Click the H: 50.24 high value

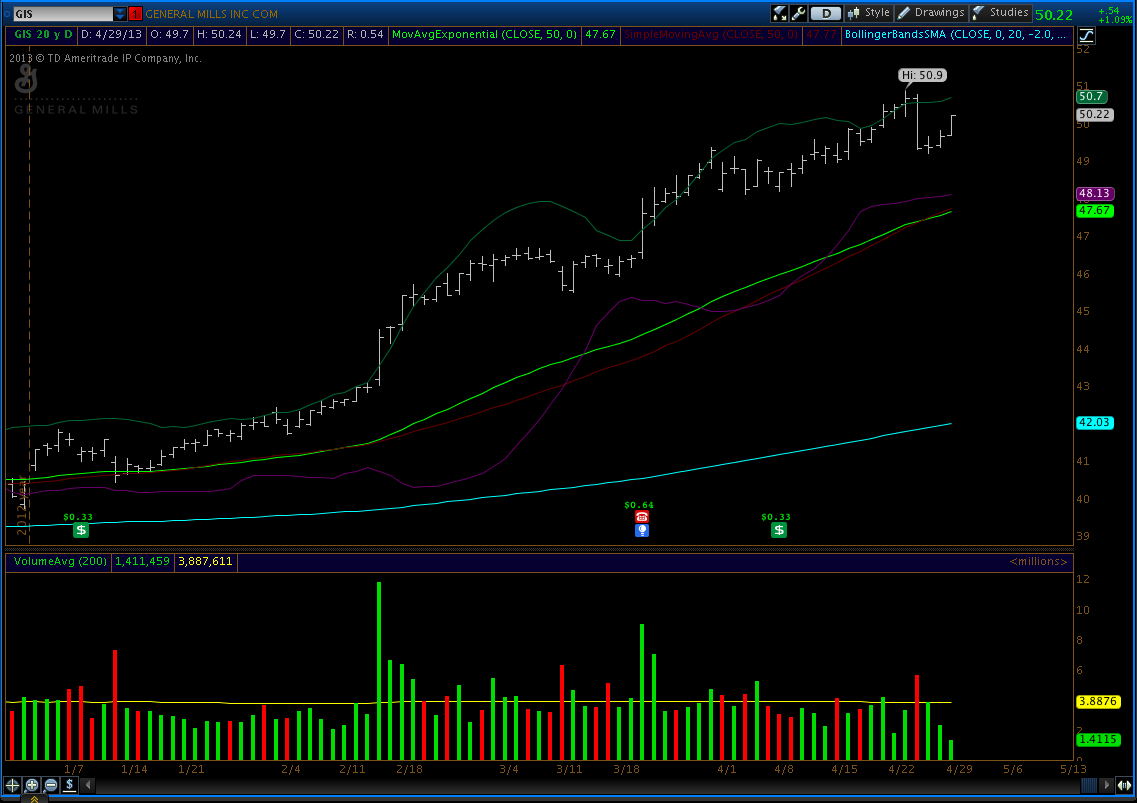(219, 34)
